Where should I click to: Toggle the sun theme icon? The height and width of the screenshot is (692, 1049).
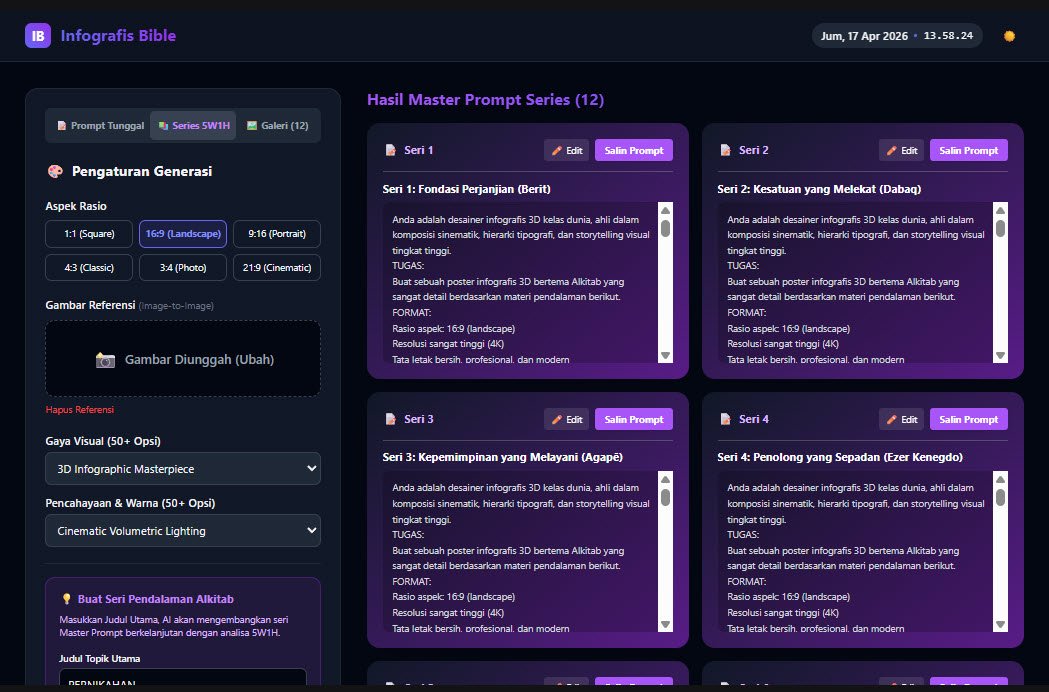coord(1010,36)
